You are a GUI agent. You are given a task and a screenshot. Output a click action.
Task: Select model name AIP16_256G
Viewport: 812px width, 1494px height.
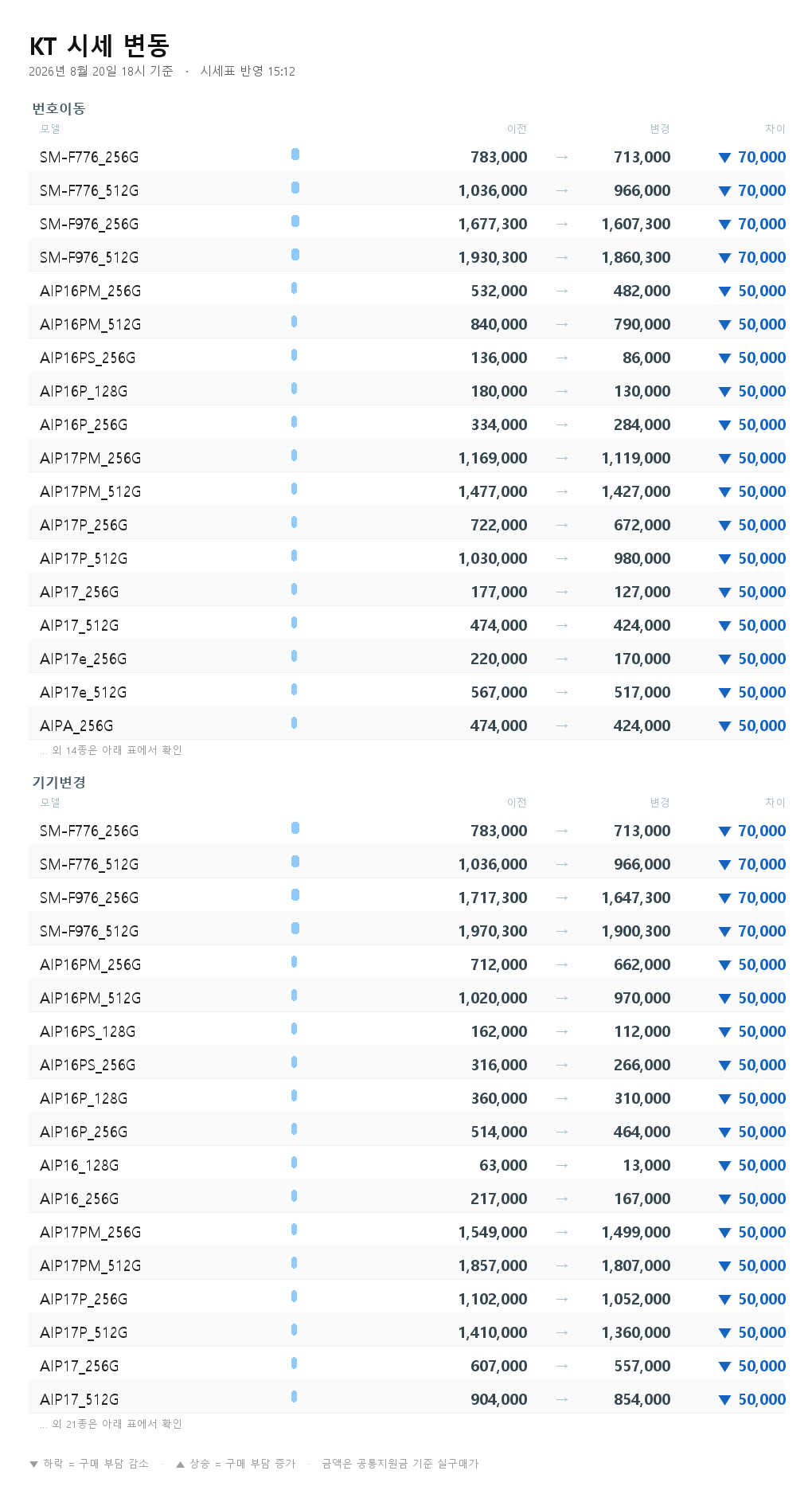80,1199
